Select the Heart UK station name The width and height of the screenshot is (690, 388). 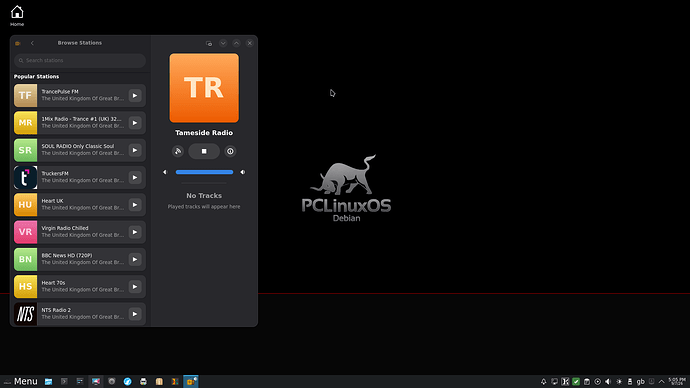point(52,201)
